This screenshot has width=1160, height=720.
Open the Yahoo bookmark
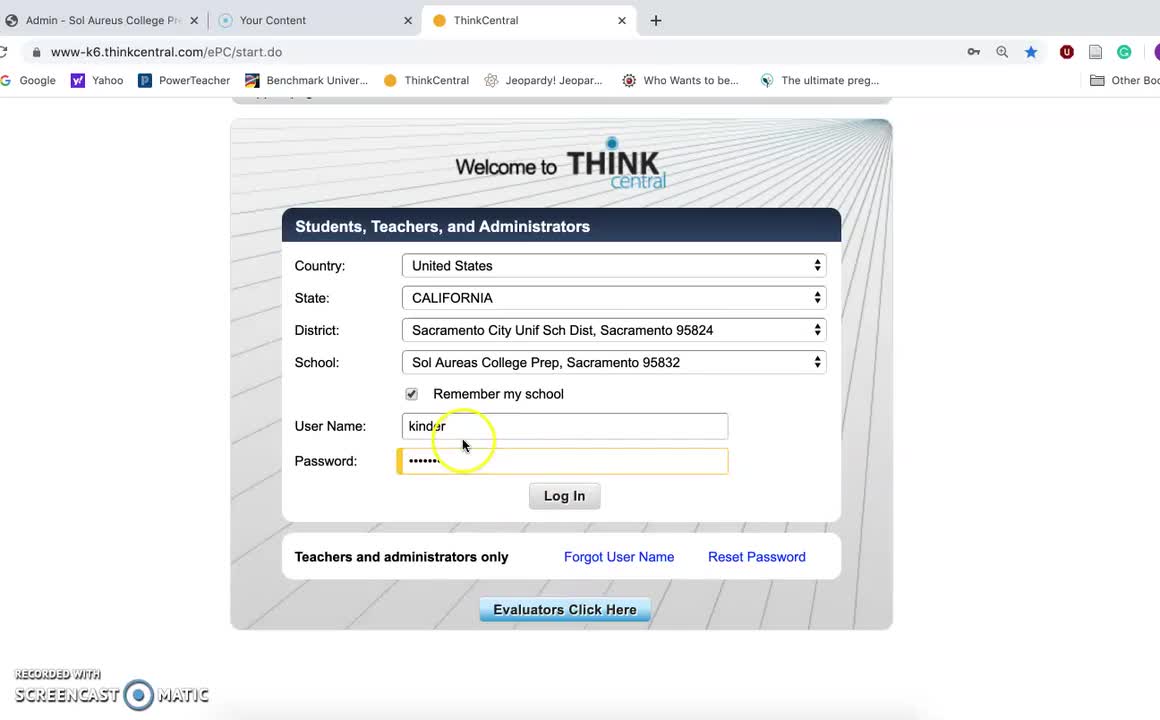(97, 80)
